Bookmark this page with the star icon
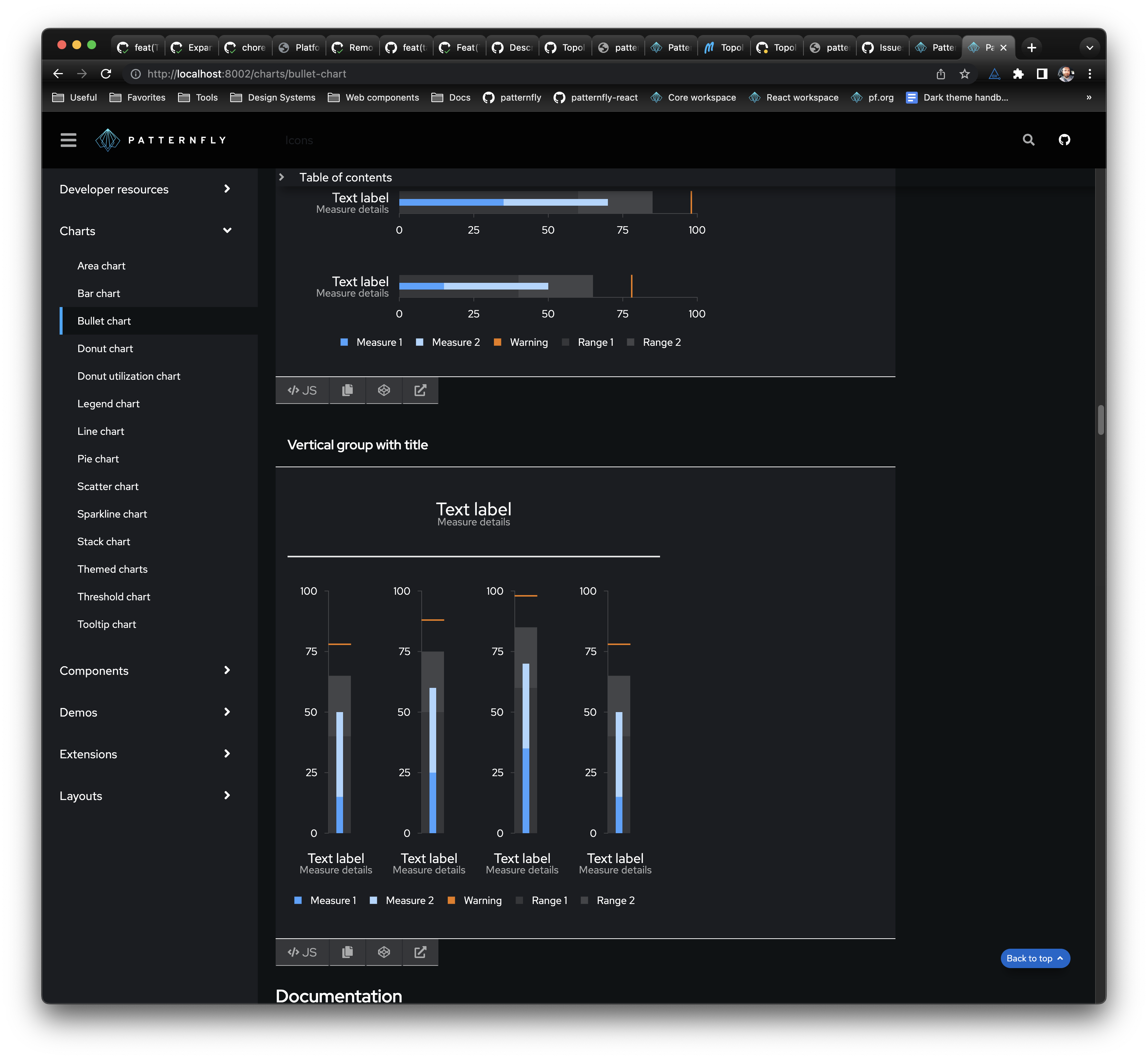The width and height of the screenshot is (1148, 1059). (x=965, y=74)
